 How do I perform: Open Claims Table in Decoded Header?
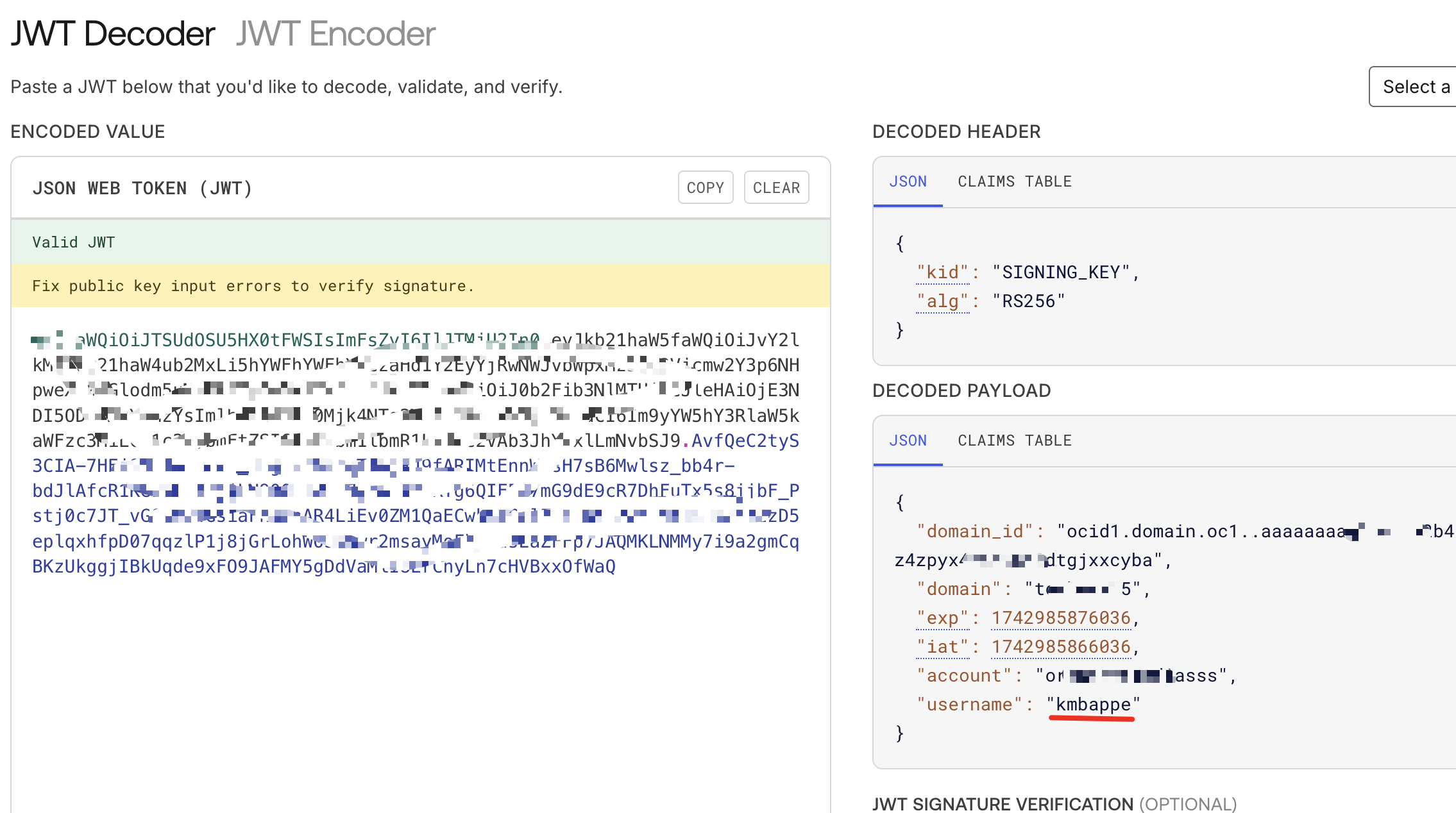click(x=1014, y=181)
